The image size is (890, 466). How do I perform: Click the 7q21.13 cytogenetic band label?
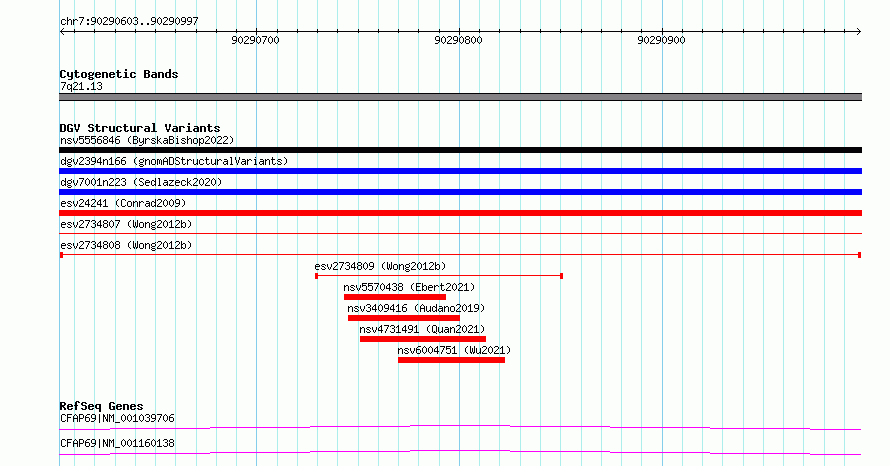pos(81,86)
